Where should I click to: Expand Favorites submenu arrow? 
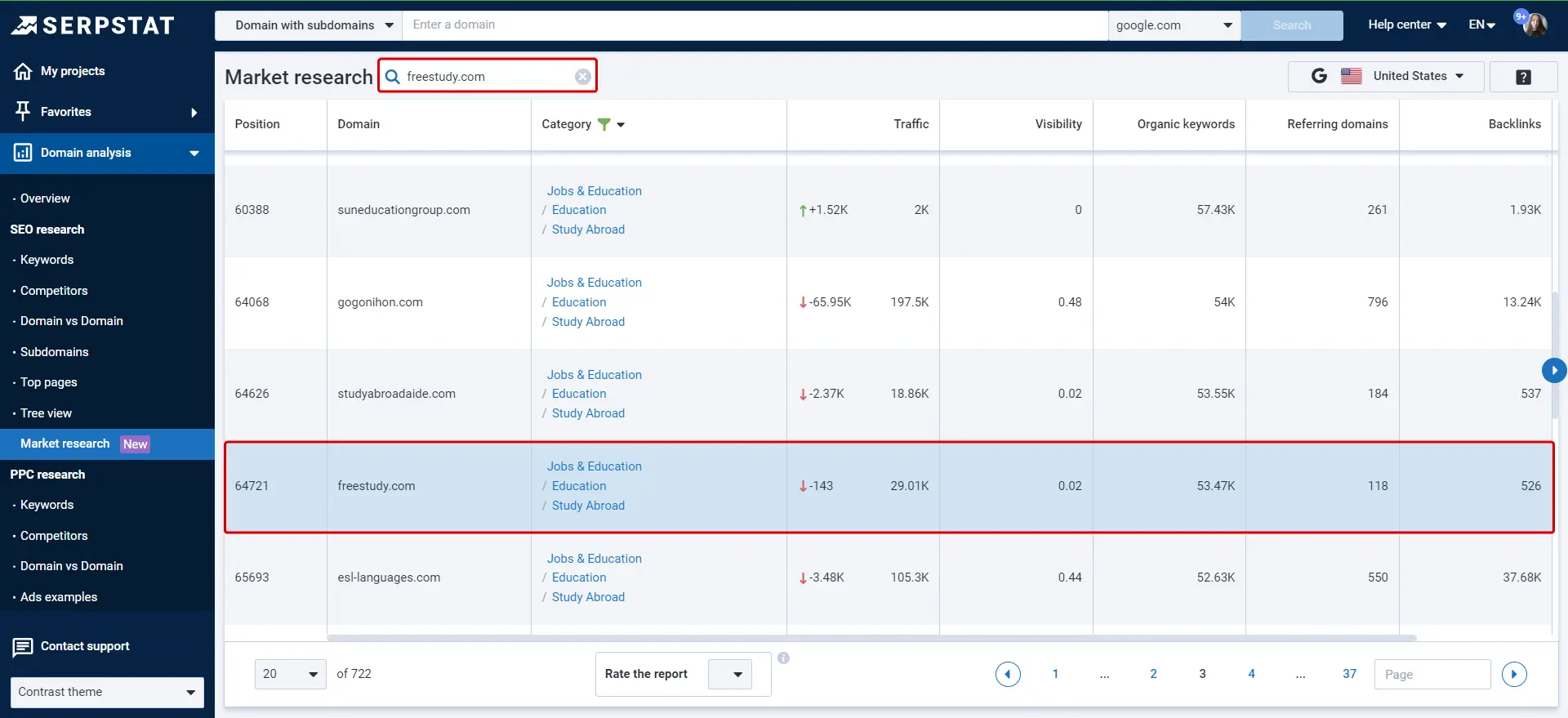pos(194,113)
